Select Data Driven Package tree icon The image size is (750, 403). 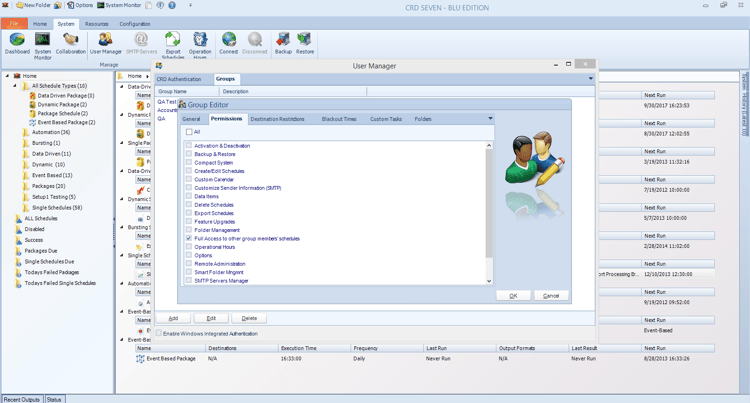click(x=33, y=96)
